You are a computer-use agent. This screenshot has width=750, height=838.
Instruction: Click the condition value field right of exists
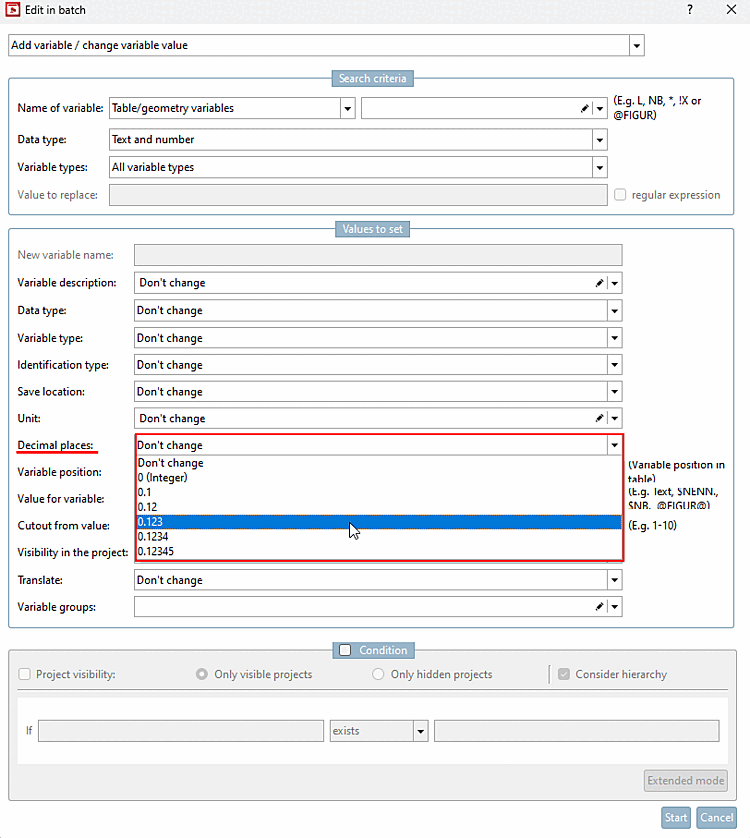577,731
